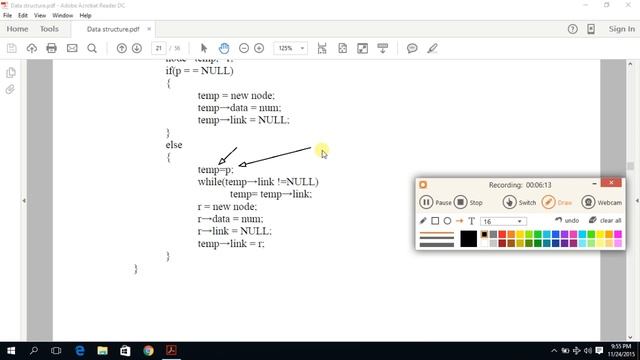Image resolution: width=640 pixels, height=360 pixels.
Task: Stop the screen recording
Action: point(468,202)
